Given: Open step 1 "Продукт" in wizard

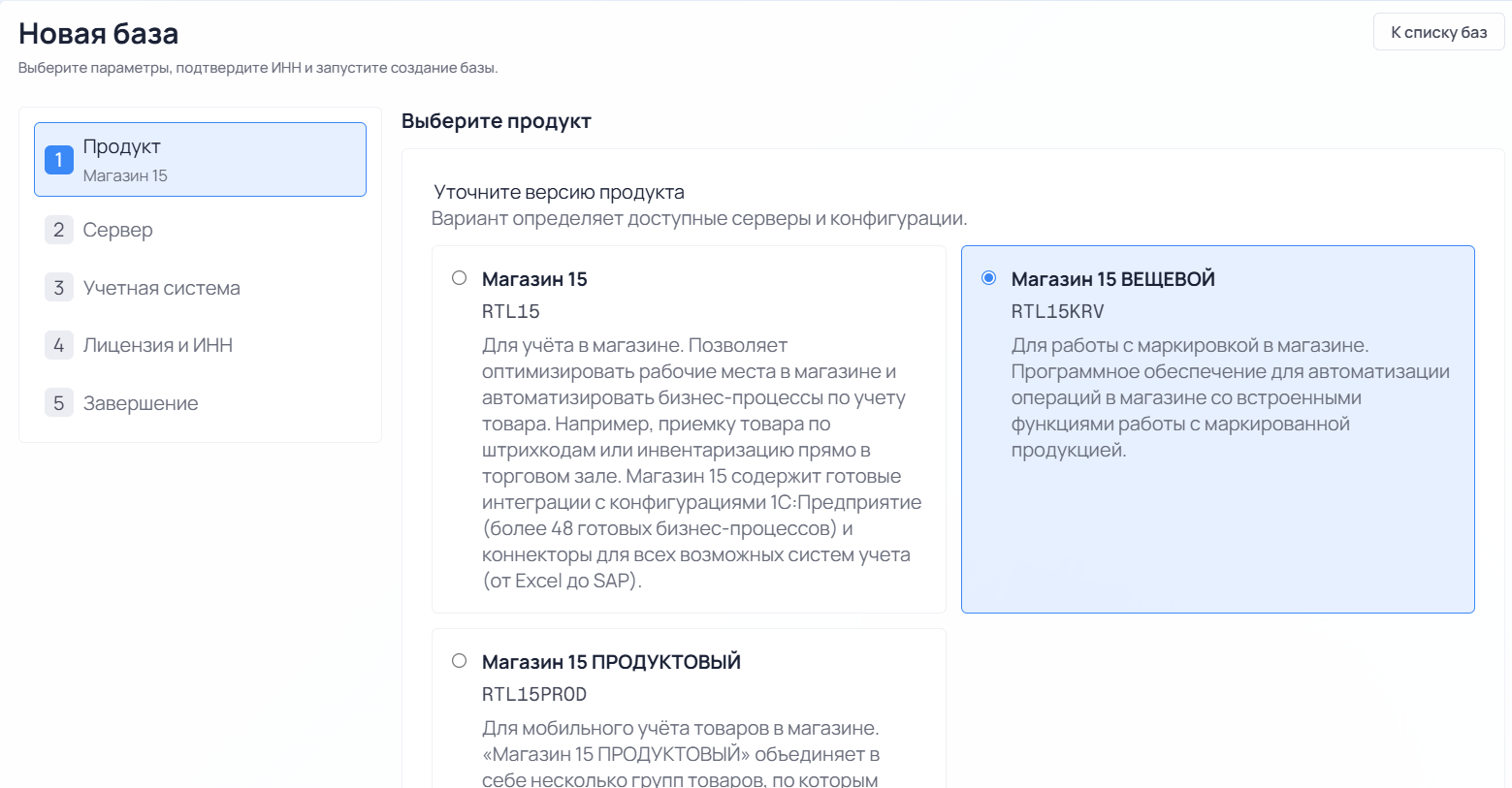Looking at the screenshot, I should point(200,159).
